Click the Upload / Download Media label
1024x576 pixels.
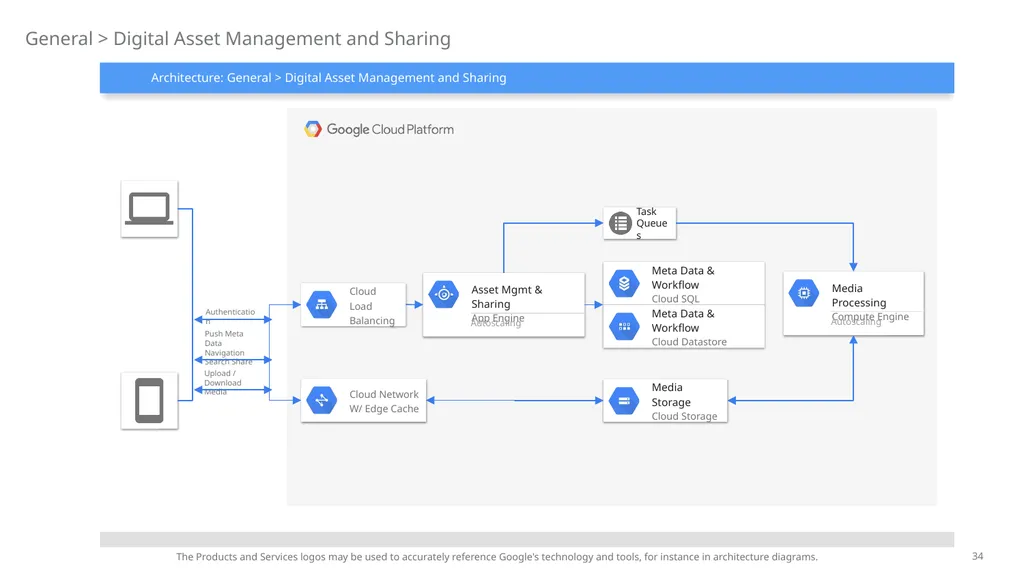(222, 382)
